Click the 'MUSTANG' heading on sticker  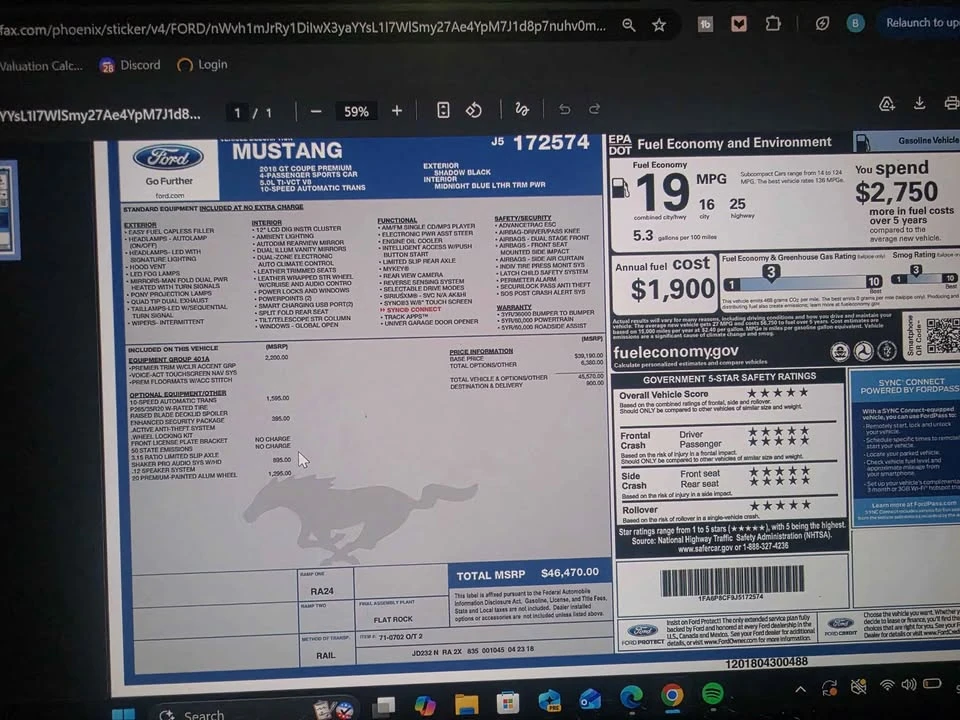click(x=287, y=151)
